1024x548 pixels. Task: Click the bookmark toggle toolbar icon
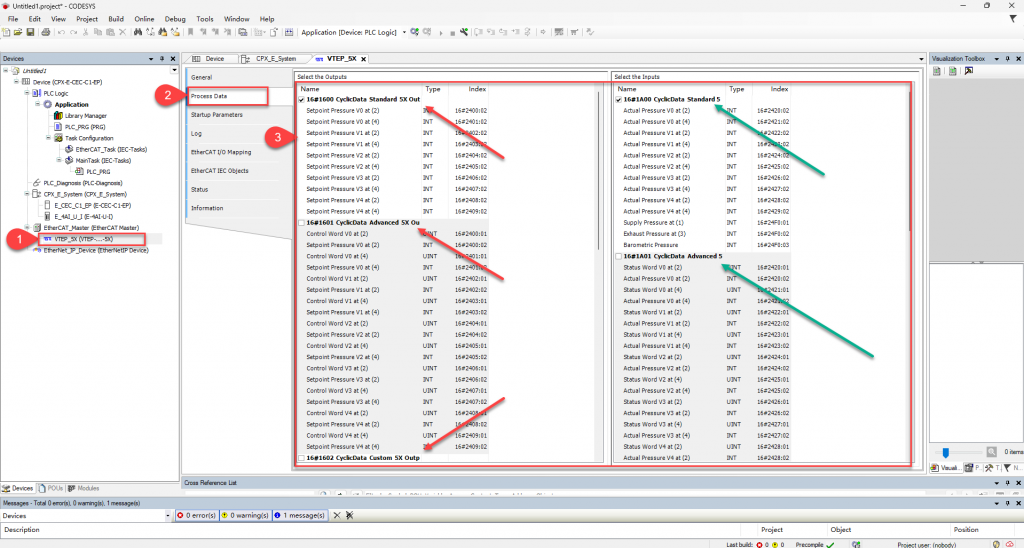pyautogui.click(x=191, y=32)
